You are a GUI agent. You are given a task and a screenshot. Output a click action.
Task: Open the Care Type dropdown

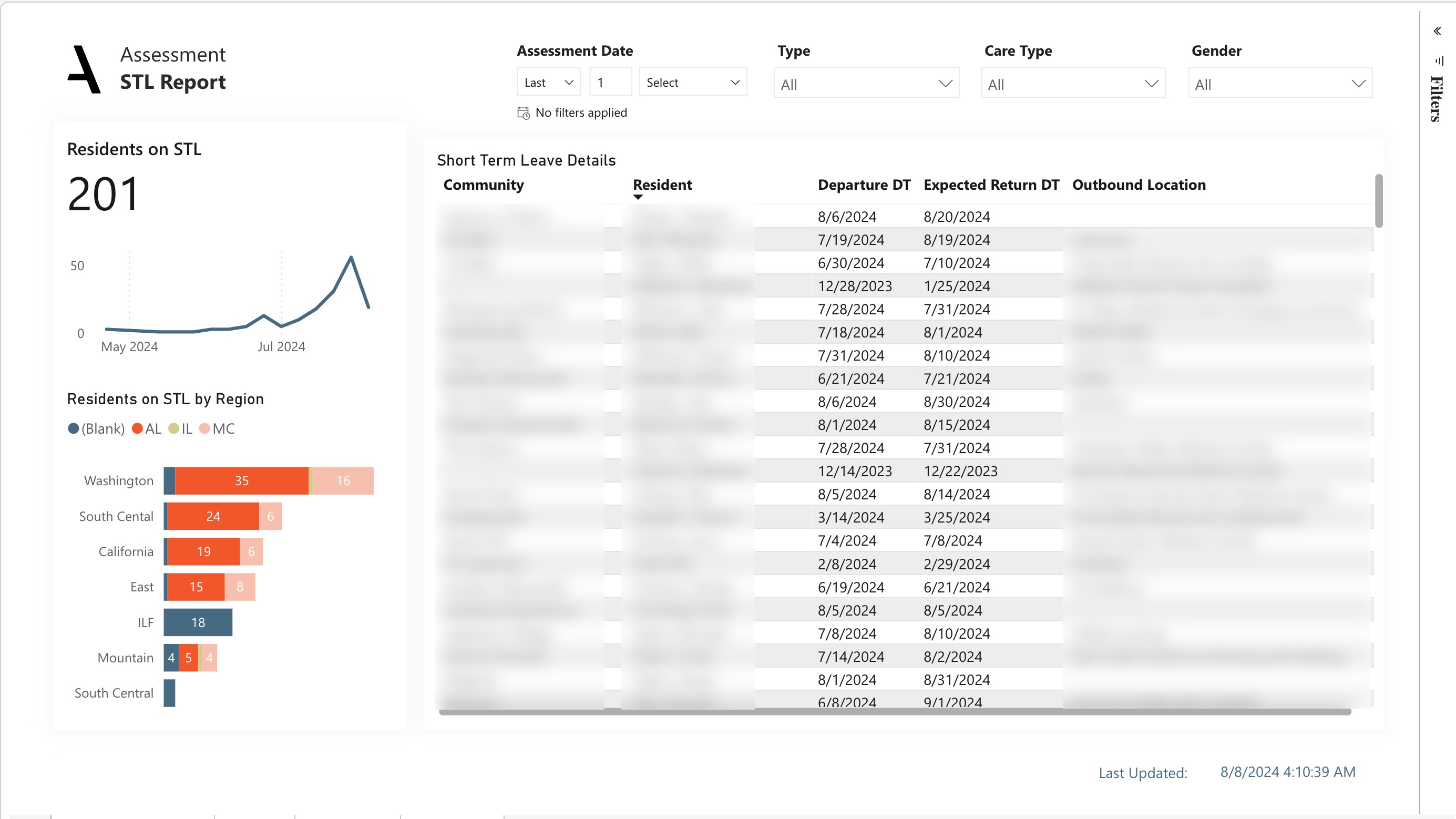(1073, 84)
